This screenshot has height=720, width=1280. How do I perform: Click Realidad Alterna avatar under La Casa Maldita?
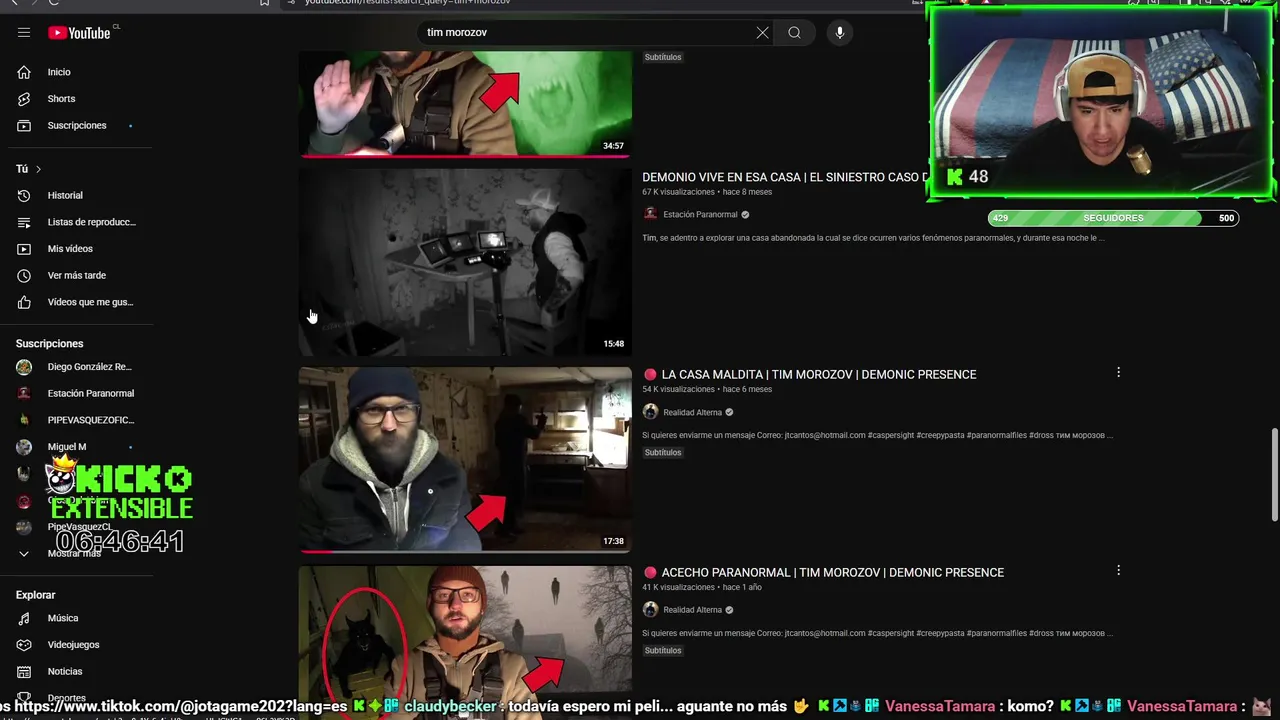pyautogui.click(x=650, y=412)
